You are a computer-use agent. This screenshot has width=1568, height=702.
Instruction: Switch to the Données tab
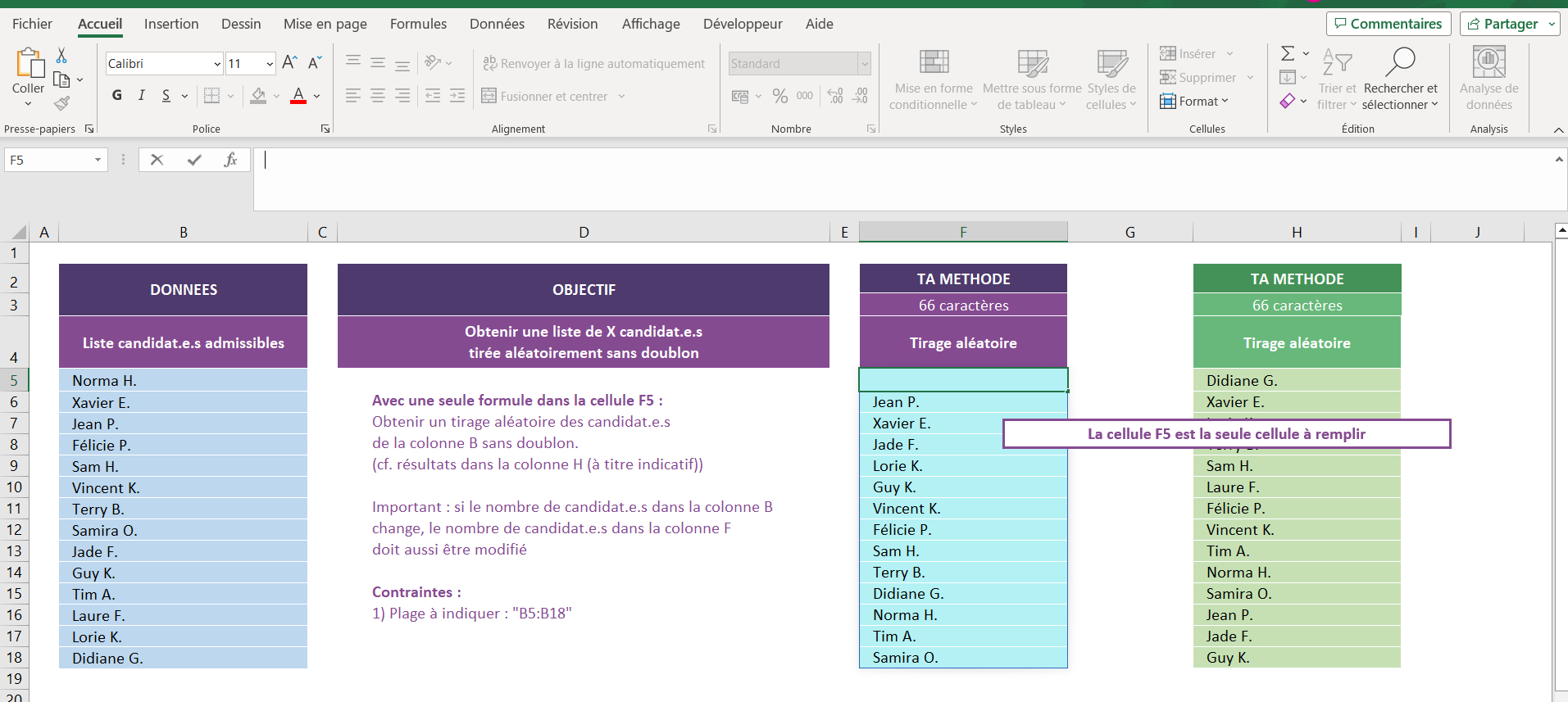497,24
